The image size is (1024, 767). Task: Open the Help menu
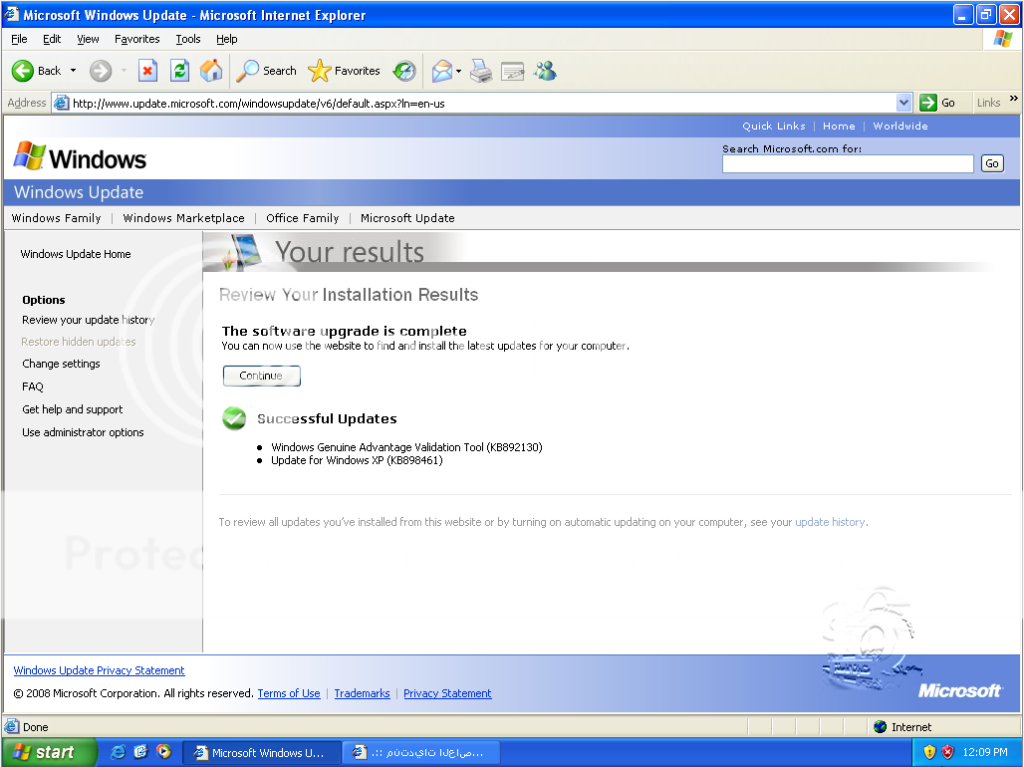pos(227,39)
